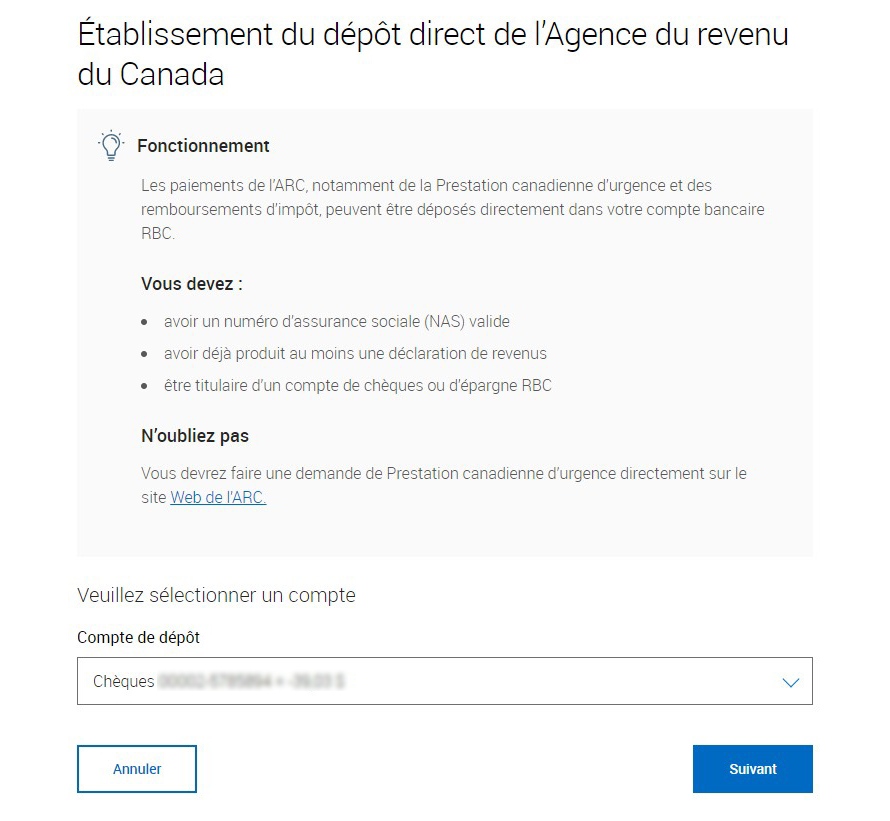This screenshot has width=890, height=821.
Task: Click the NAS valide bullet item
Action: pyautogui.click(x=337, y=321)
